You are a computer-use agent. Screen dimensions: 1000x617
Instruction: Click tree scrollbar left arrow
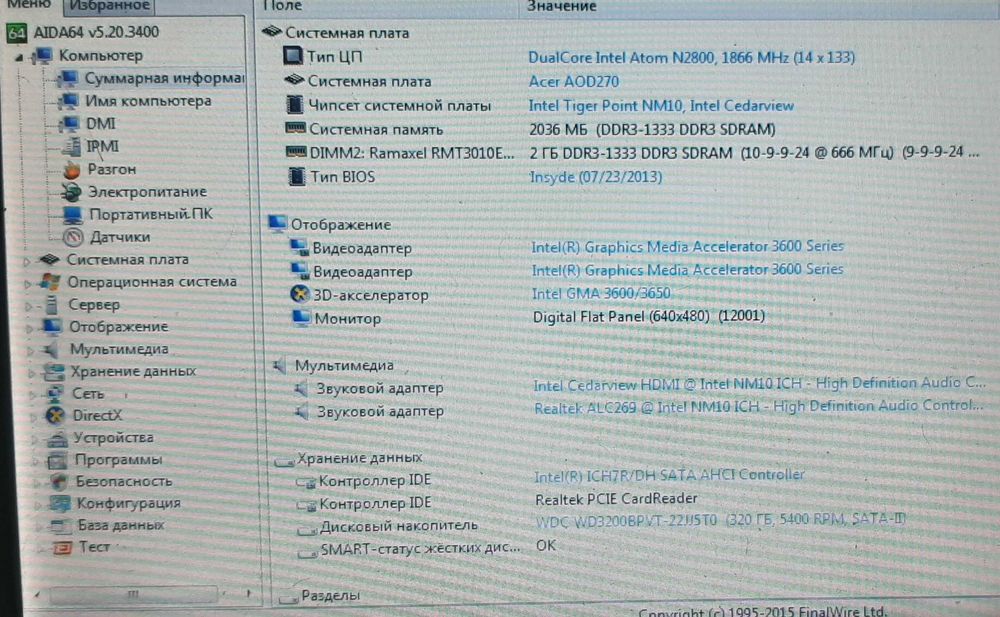[x=37, y=594]
